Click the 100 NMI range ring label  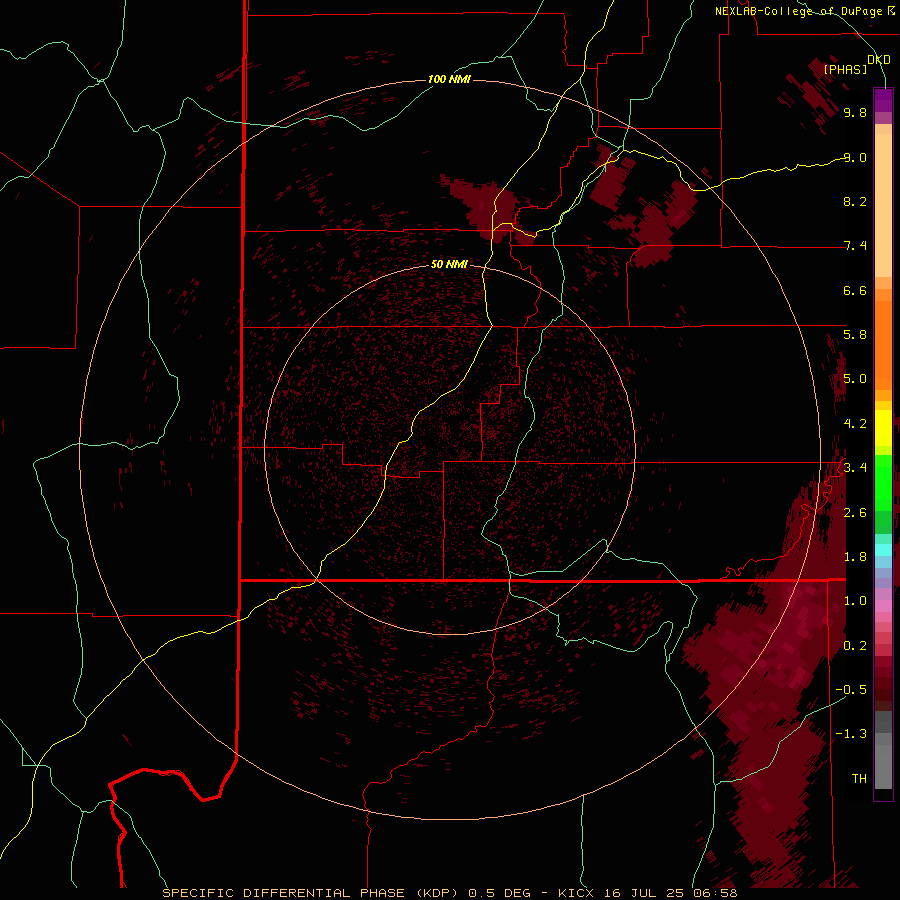[x=449, y=79]
